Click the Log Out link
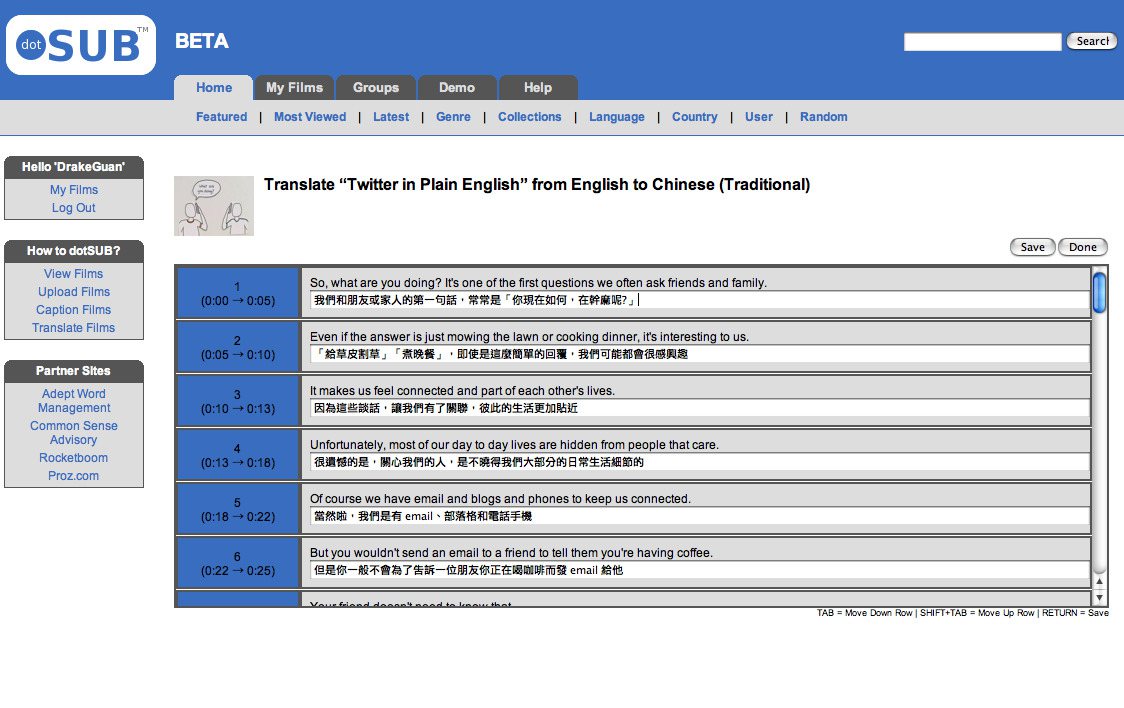This screenshot has width=1124, height=708. [73, 208]
